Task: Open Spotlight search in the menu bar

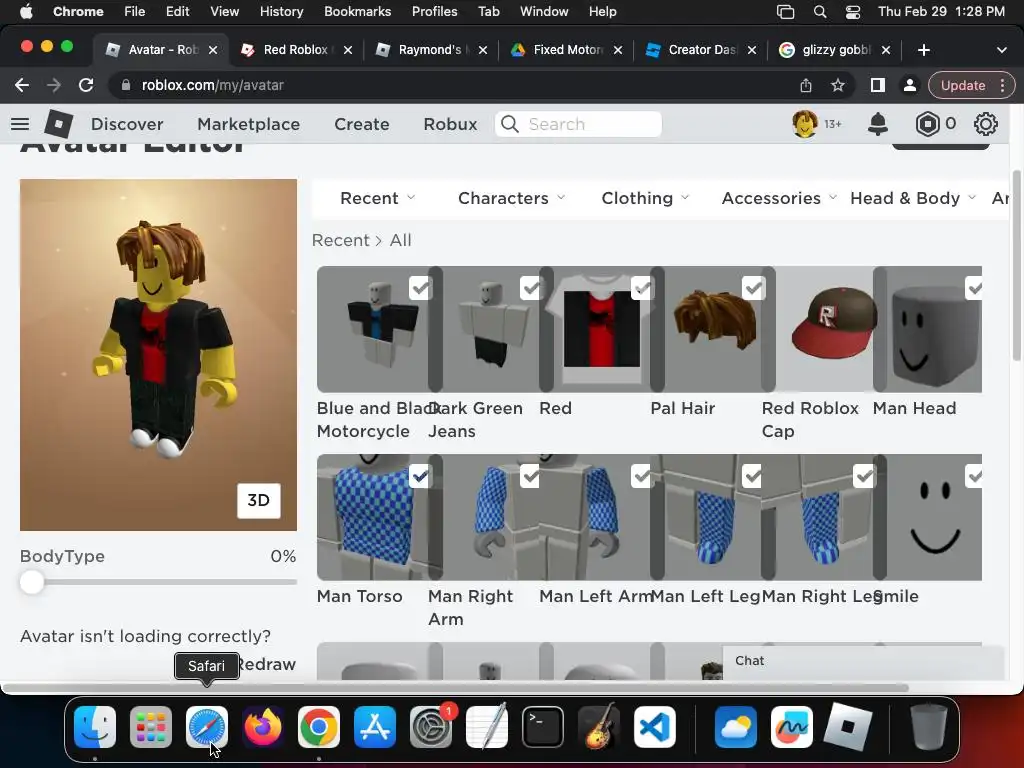Action: click(x=820, y=12)
